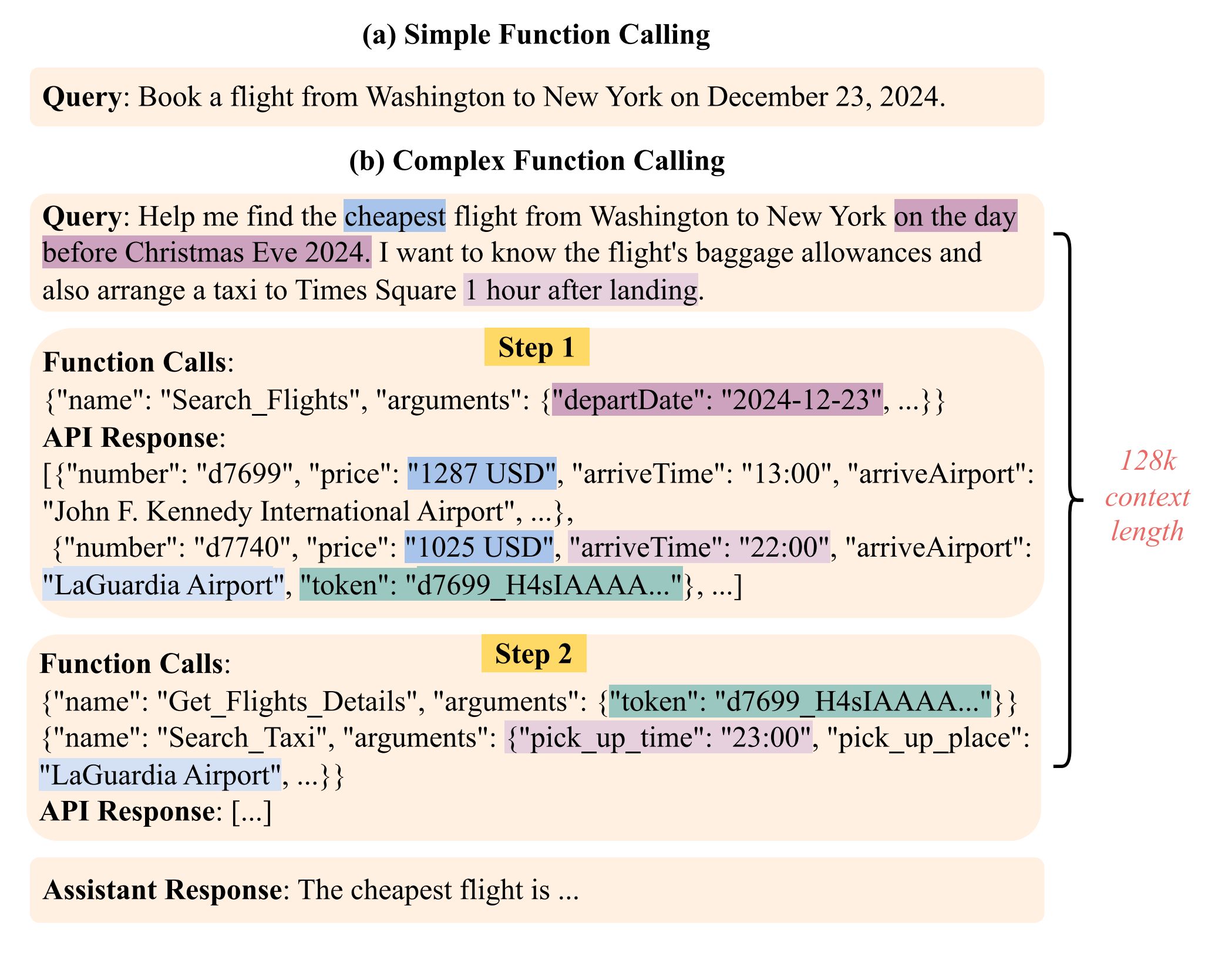Click the before Christmas Eve 2024 highlight
1208x980 pixels.
pyautogui.click(x=206, y=252)
